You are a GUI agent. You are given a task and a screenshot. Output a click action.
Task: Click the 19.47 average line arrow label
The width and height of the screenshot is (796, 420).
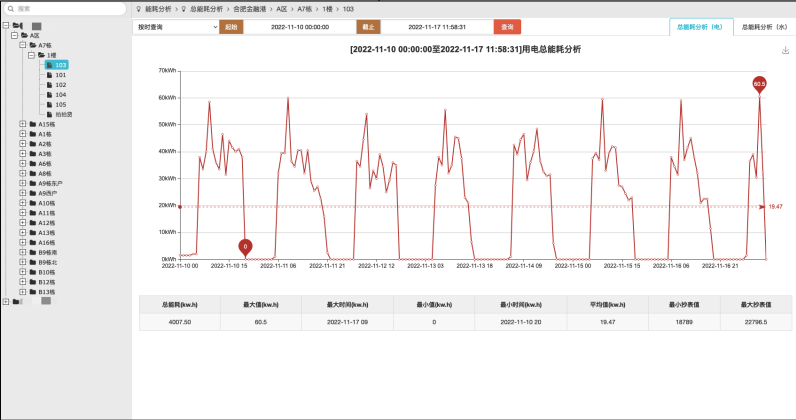774,206
